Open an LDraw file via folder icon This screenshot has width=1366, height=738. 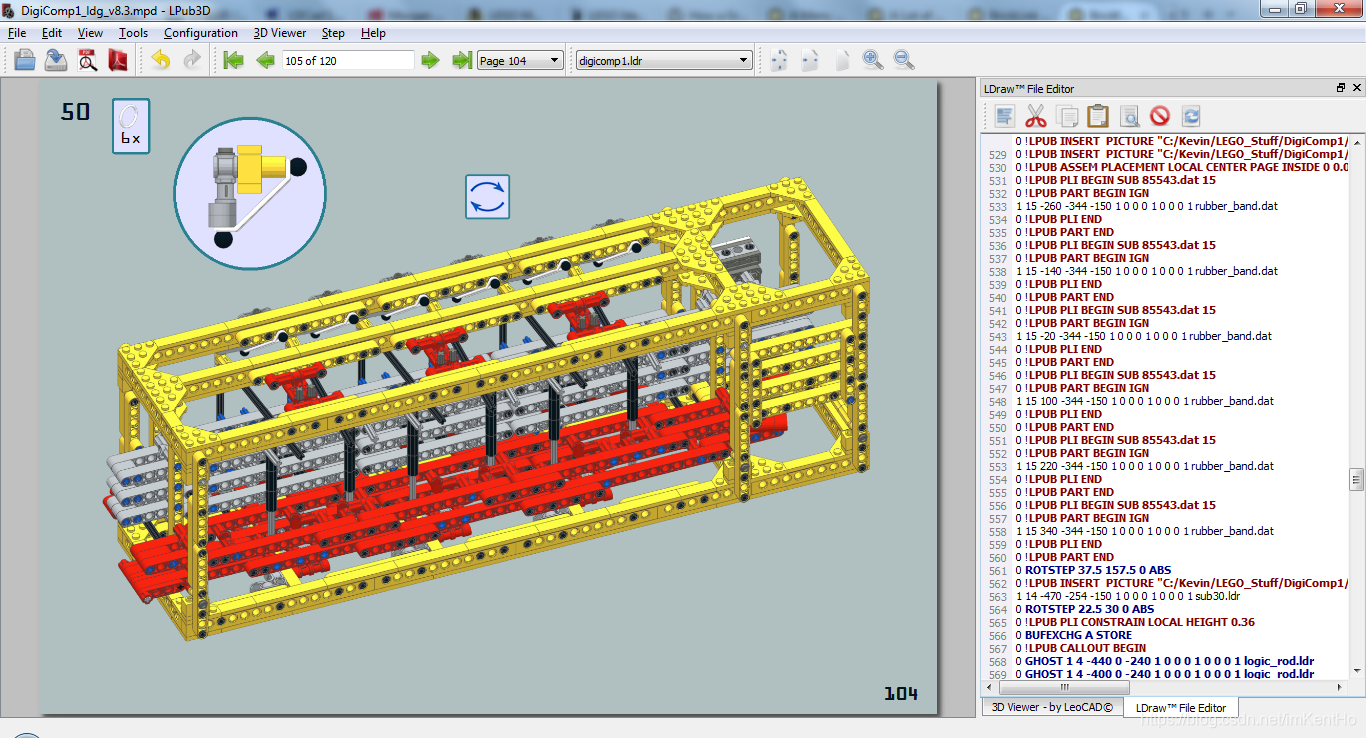[25, 60]
